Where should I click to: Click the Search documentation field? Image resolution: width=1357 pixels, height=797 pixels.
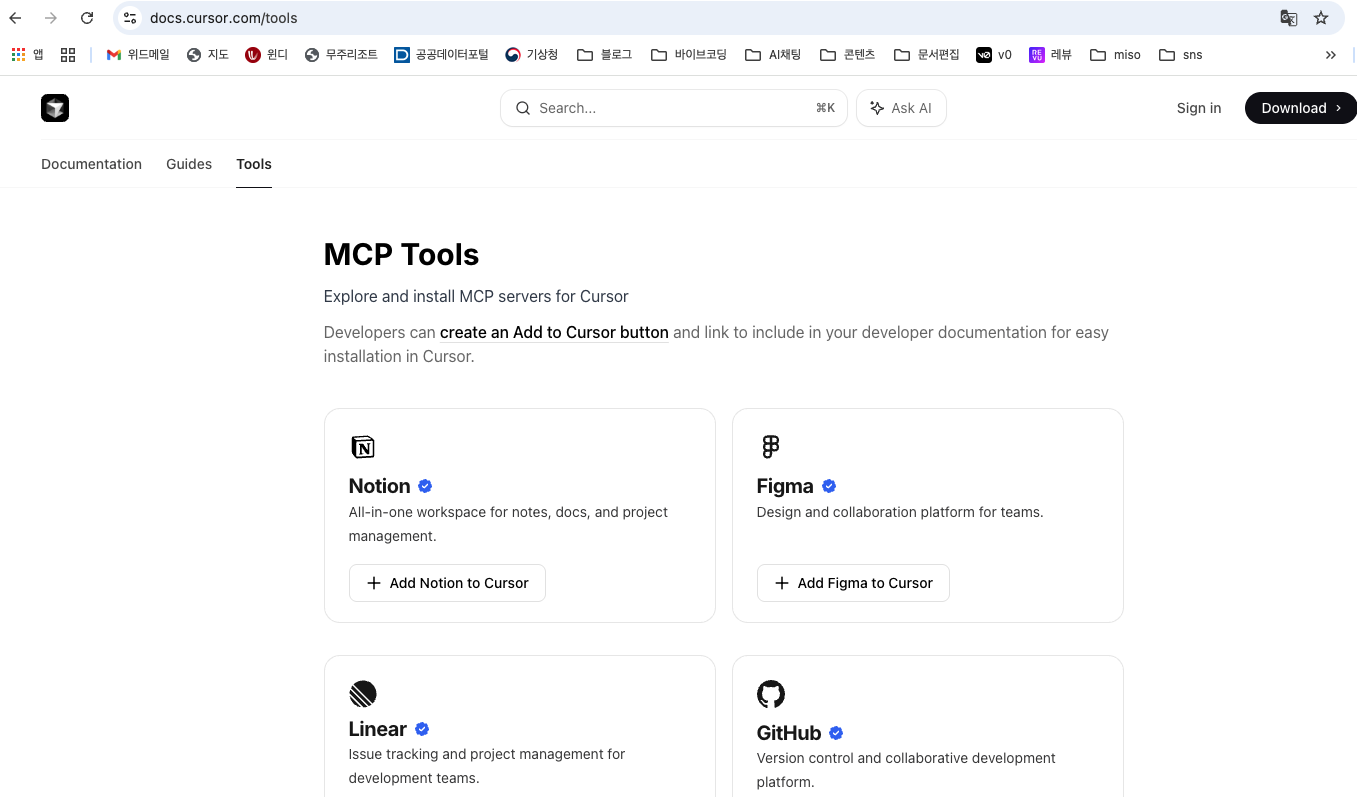(673, 108)
